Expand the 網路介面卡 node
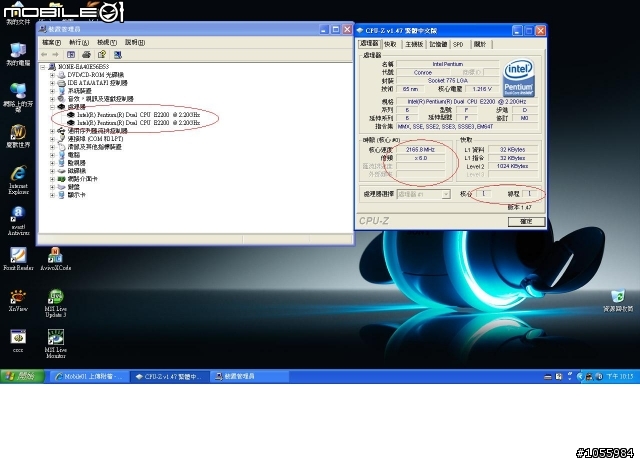640x461 pixels. pos(52,179)
